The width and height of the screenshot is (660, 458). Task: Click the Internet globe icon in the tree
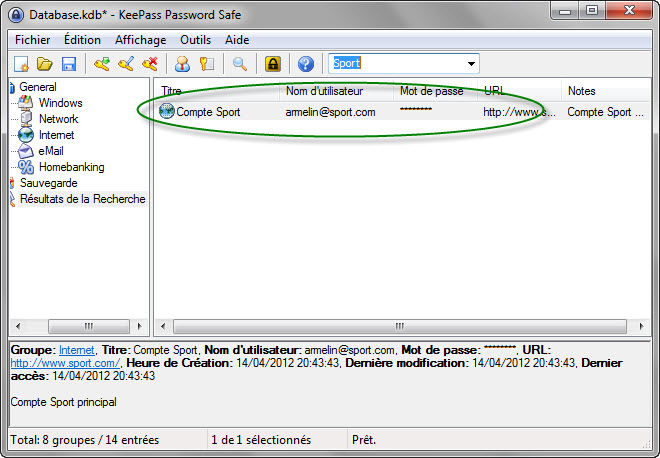pyautogui.click(x=26, y=135)
